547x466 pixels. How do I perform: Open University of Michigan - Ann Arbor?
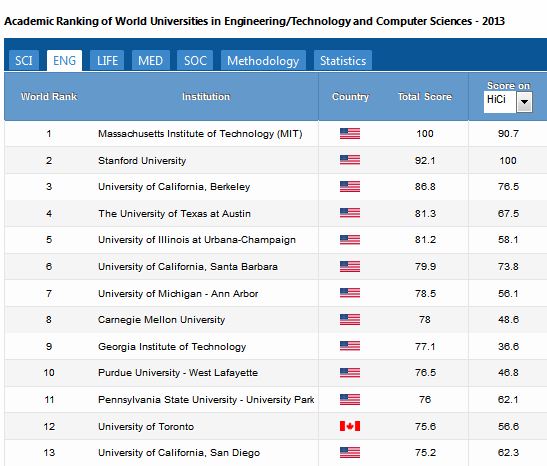[x=178, y=293]
